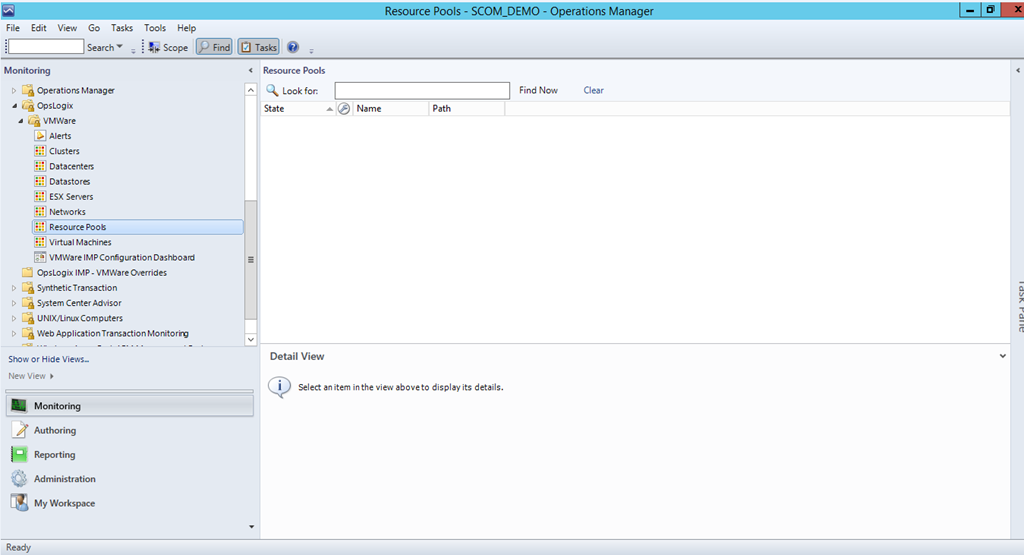The height and width of the screenshot is (555, 1024).
Task: Click the maintenance mode column header icon
Action: point(344,108)
